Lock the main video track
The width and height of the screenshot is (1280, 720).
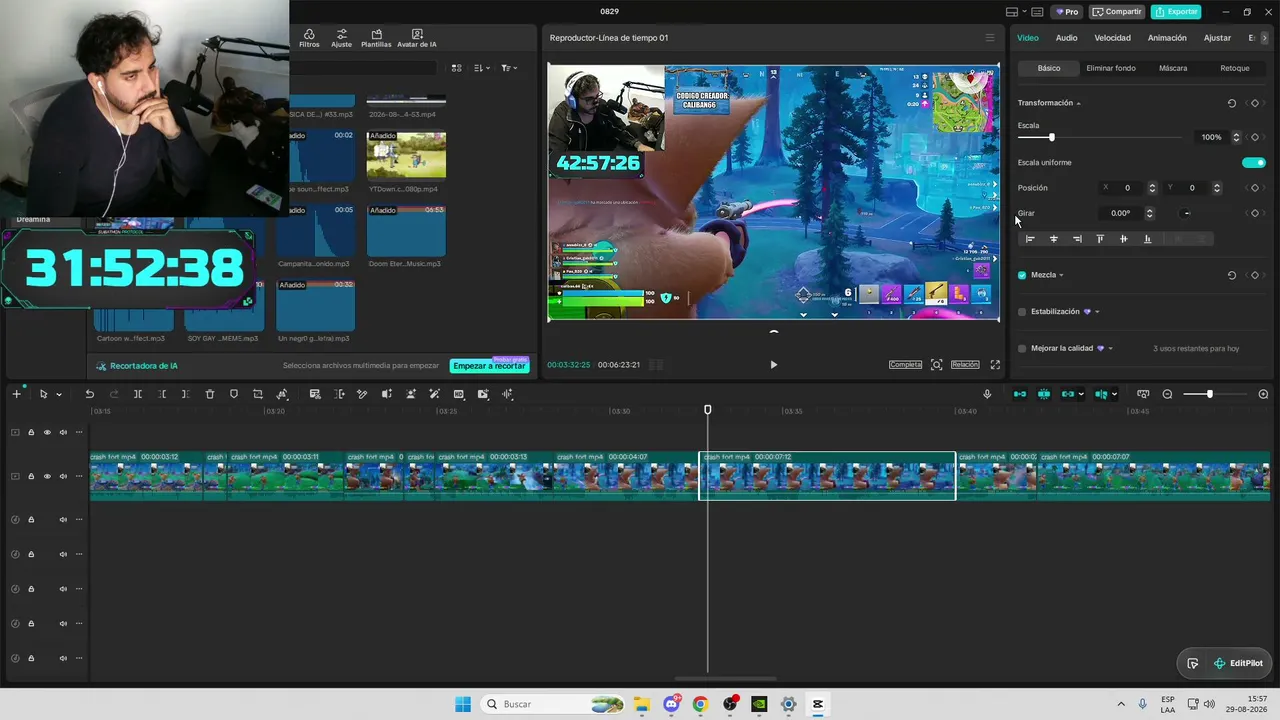click(x=31, y=476)
